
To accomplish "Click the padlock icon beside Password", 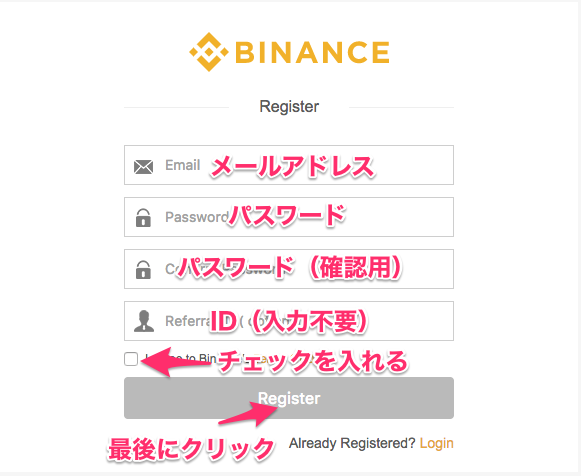I will tap(143, 218).
